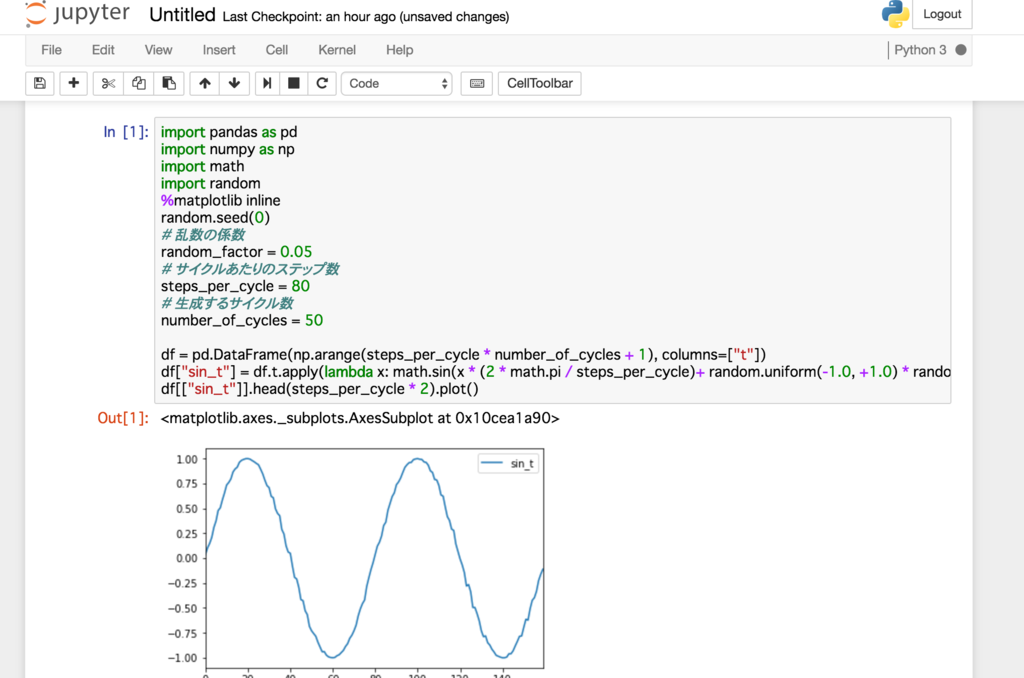Open the Edit menu
Image resolution: width=1024 pixels, height=678 pixels.
click(x=103, y=50)
